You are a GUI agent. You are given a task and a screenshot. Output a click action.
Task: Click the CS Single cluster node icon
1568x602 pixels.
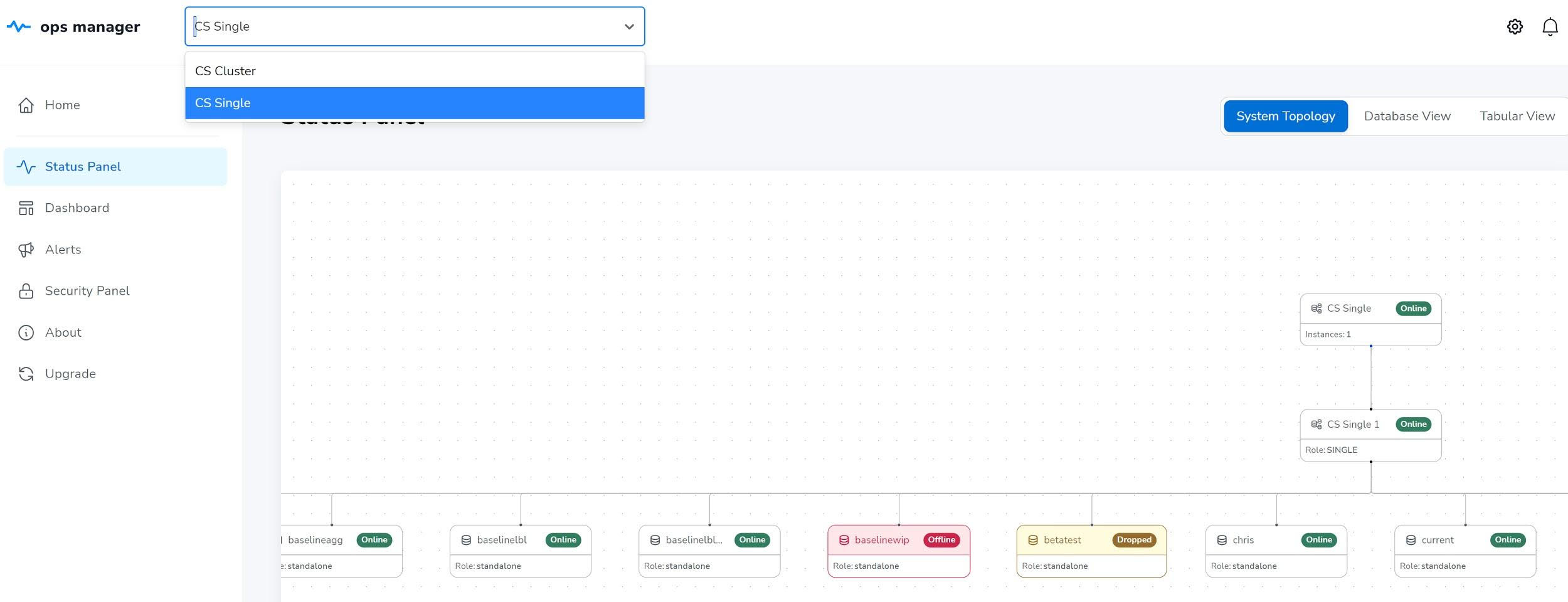click(1316, 309)
